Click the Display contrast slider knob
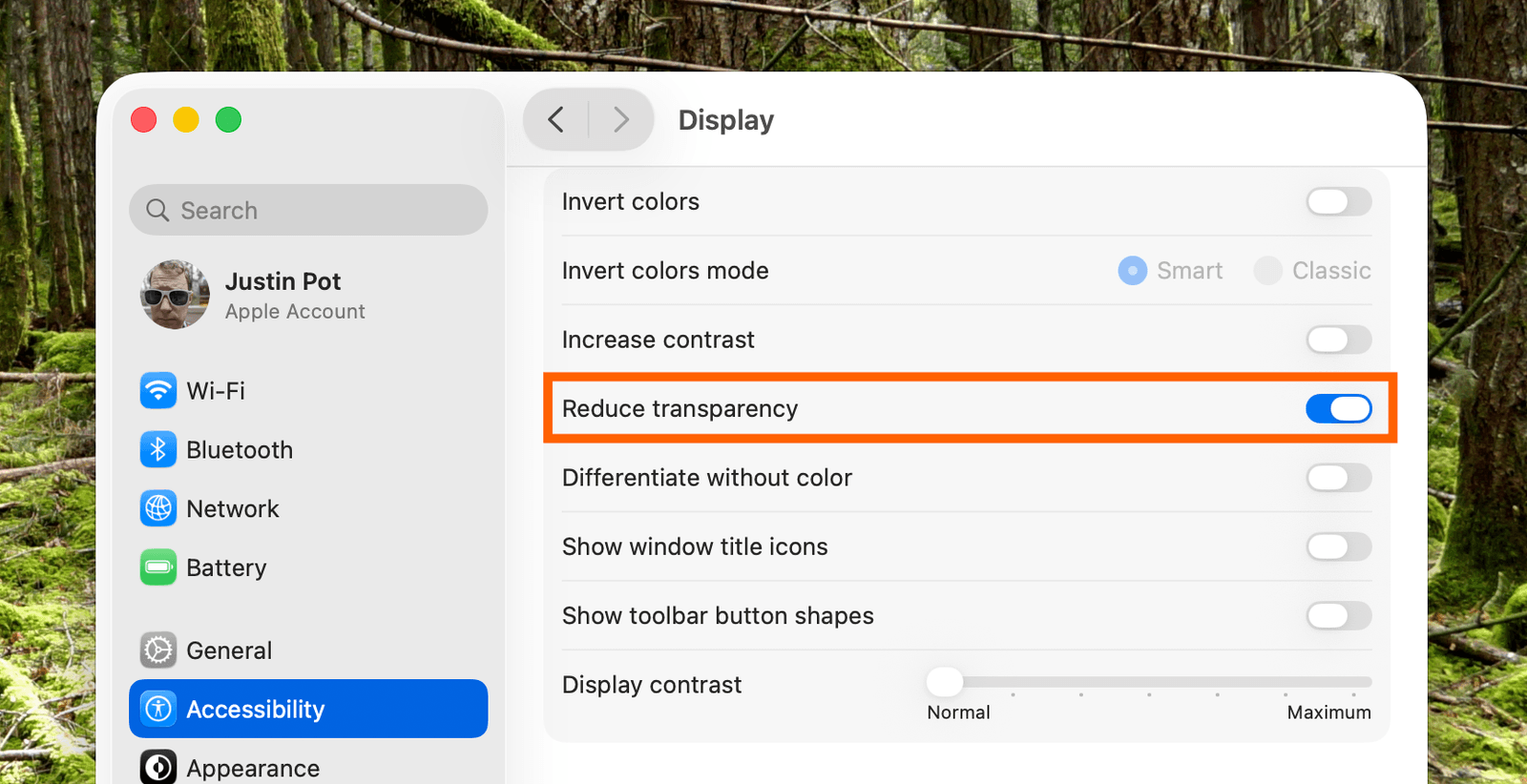This screenshot has height=784, width=1527. tap(945, 681)
